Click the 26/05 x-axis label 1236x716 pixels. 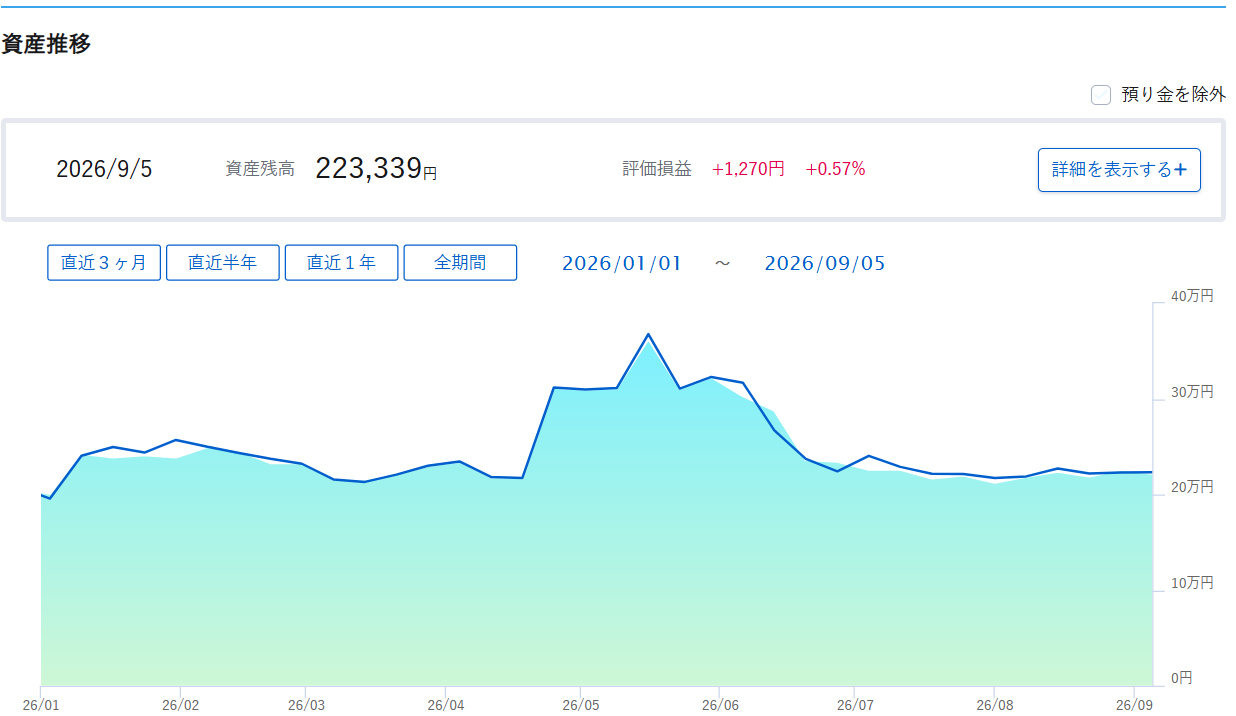pyautogui.click(x=581, y=704)
